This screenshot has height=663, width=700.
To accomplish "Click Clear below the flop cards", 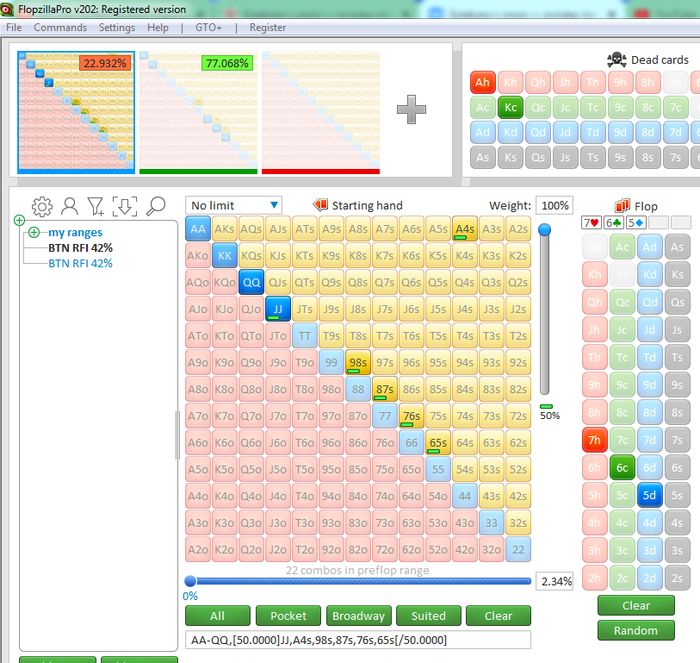I will pyautogui.click(x=636, y=605).
